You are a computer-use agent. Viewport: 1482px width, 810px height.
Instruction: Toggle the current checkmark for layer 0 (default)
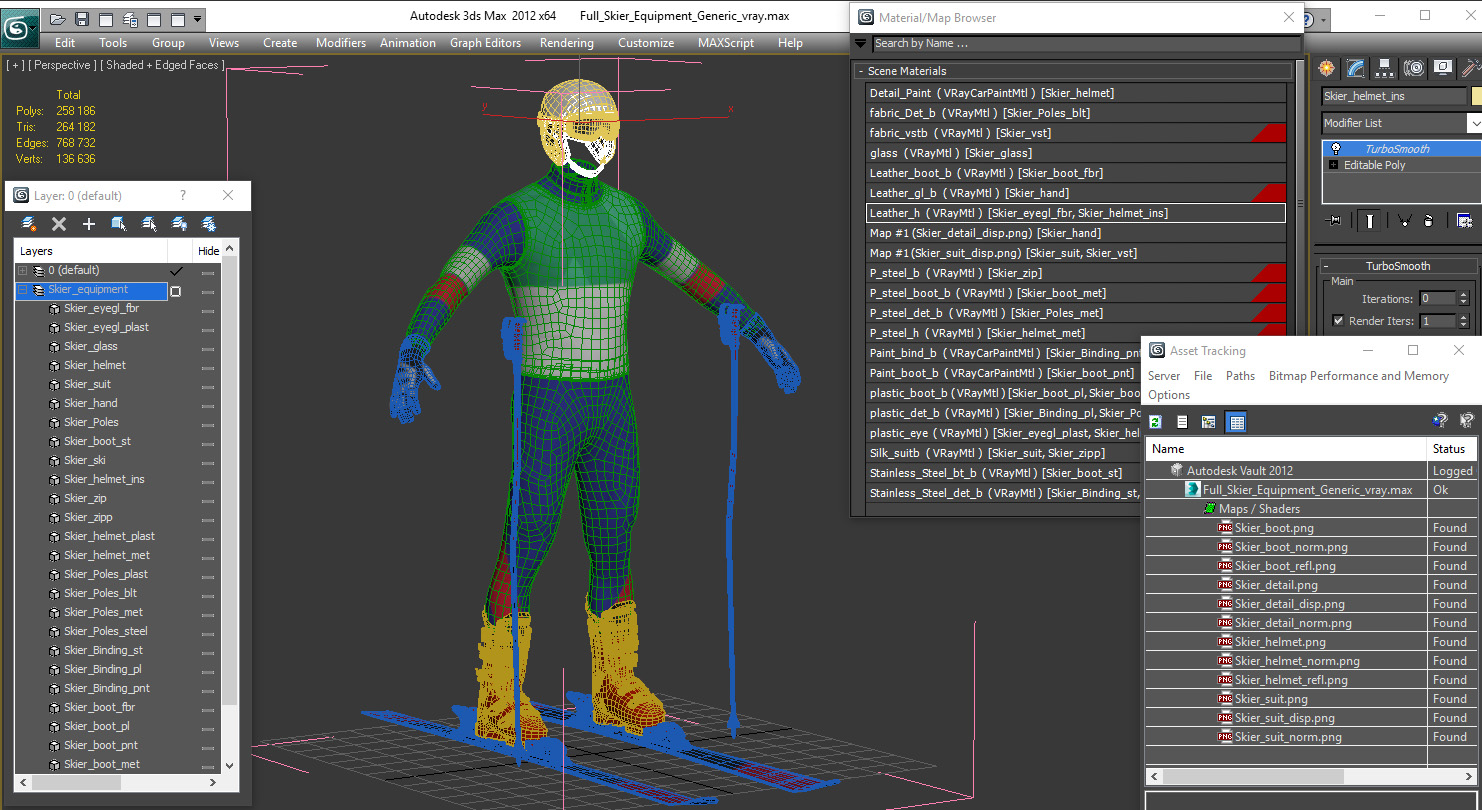(177, 271)
